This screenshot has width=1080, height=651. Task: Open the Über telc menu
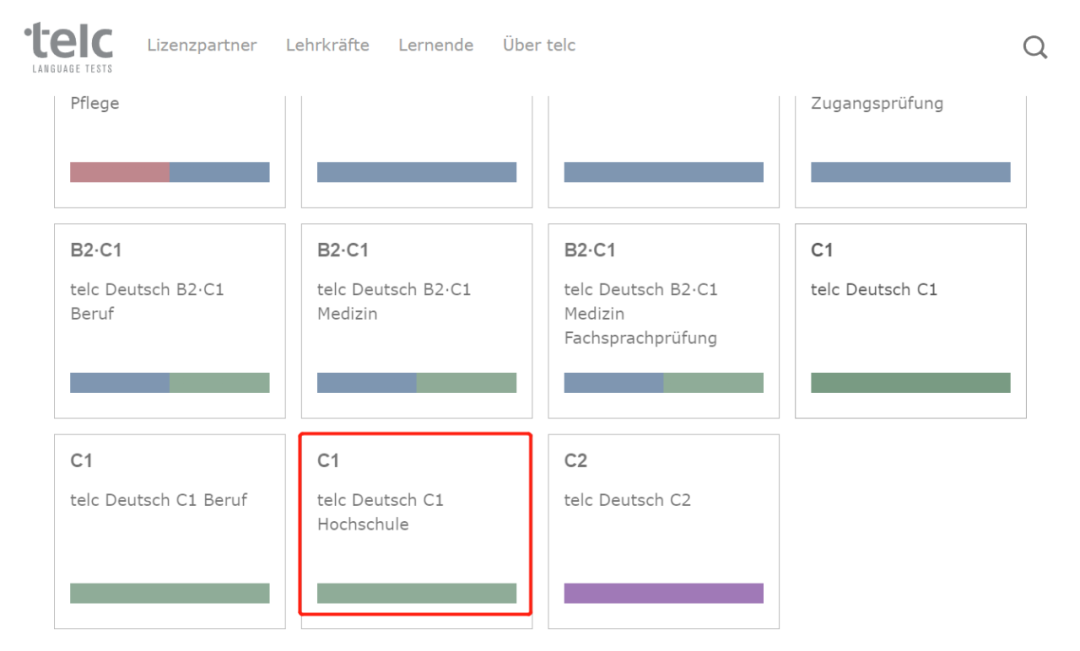tap(539, 45)
